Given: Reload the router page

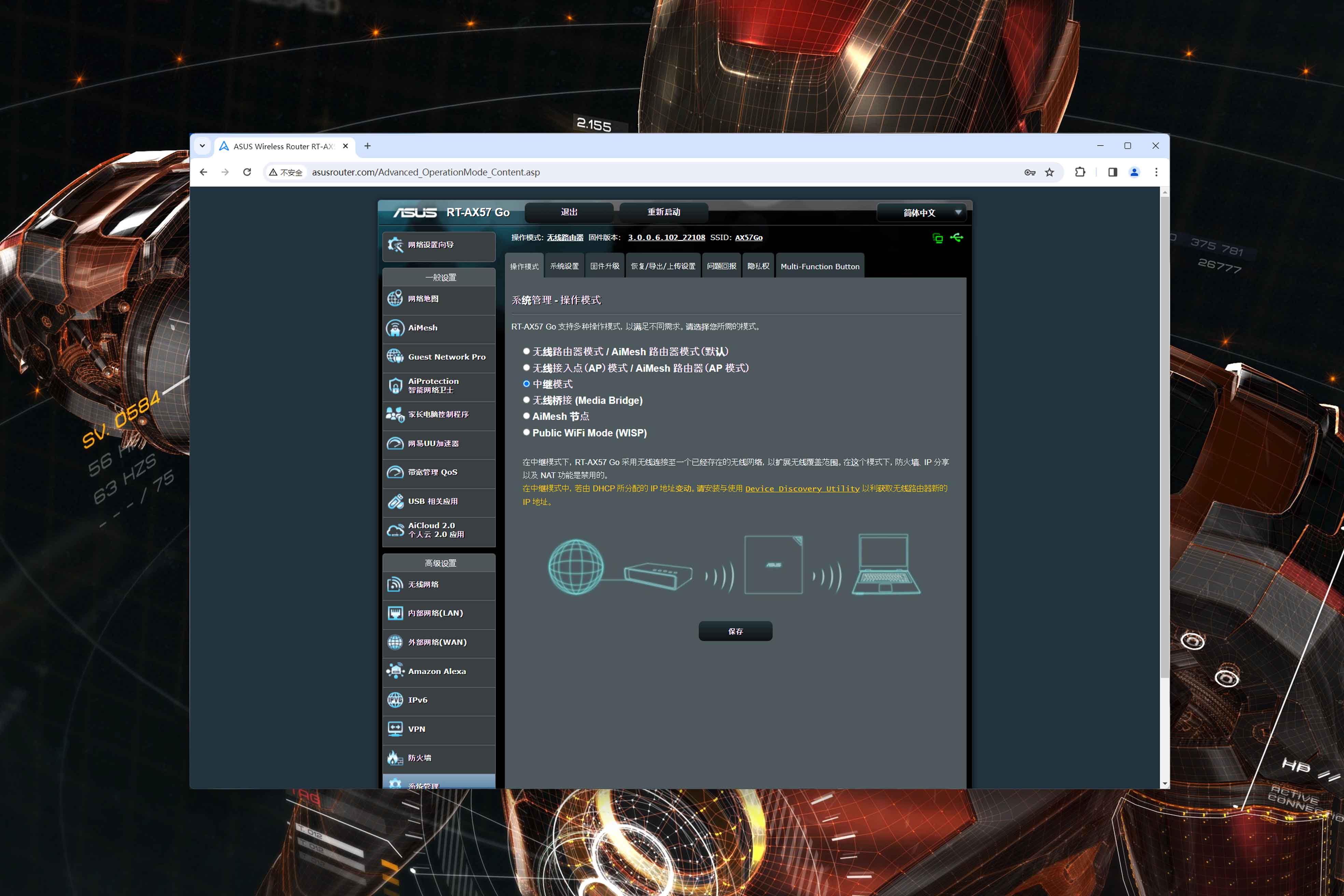Looking at the screenshot, I should [x=247, y=172].
